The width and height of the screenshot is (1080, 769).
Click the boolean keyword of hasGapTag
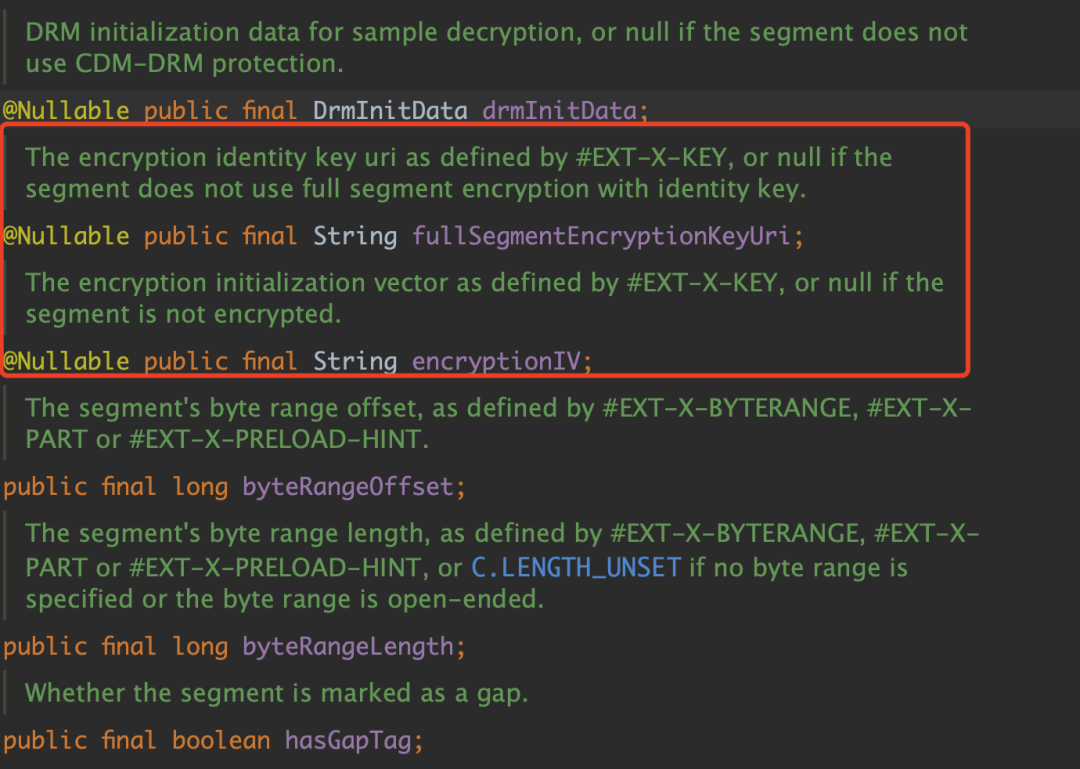click(220, 741)
